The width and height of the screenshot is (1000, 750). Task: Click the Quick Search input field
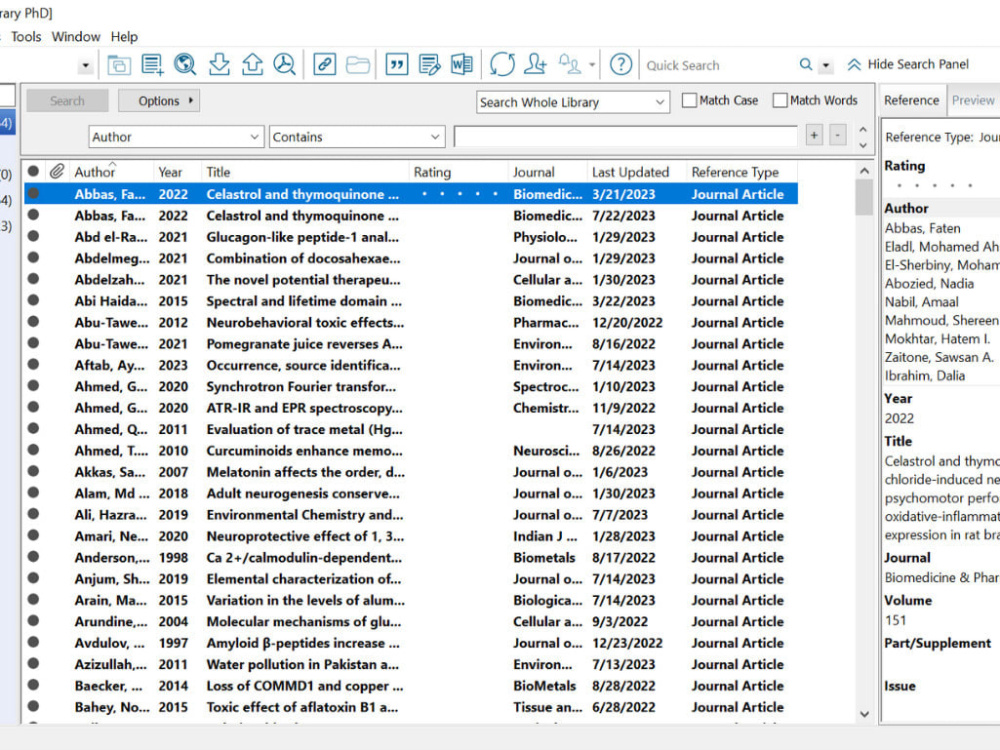coord(718,65)
